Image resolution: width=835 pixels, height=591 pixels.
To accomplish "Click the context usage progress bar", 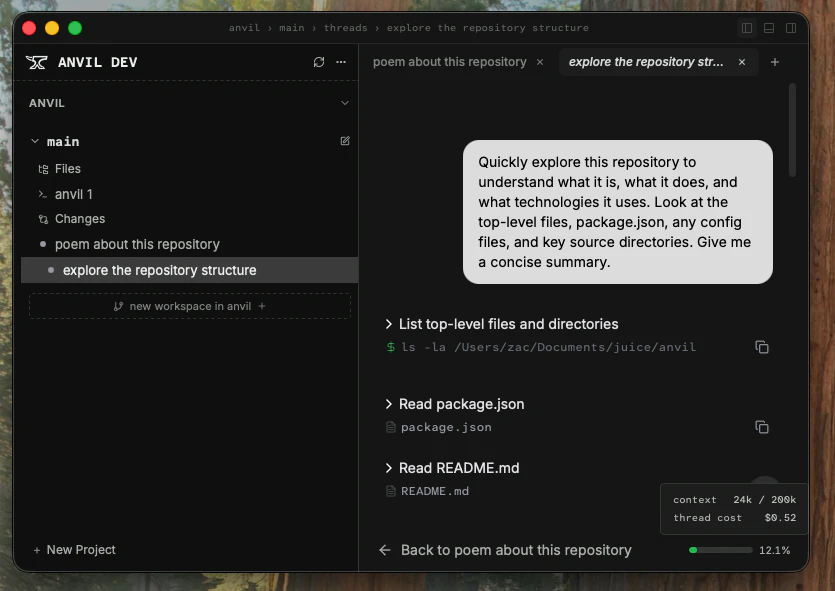I will click(x=721, y=550).
